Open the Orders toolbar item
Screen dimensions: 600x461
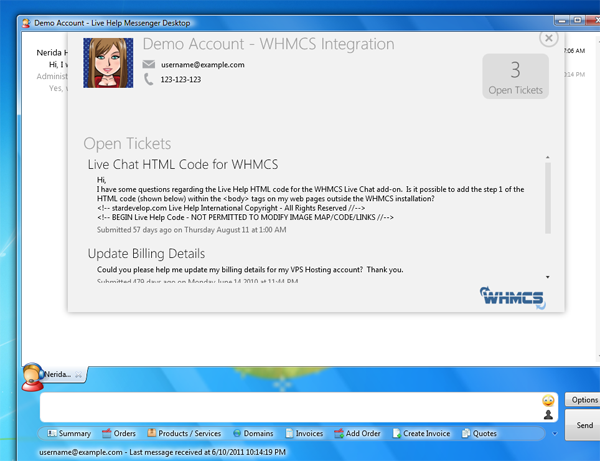click(119, 433)
